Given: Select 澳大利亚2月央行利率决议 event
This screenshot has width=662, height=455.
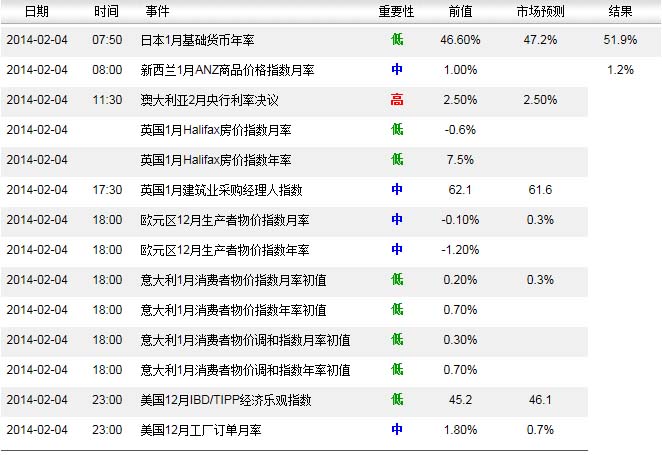Looking at the screenshot, I should [x=209, y=100].
